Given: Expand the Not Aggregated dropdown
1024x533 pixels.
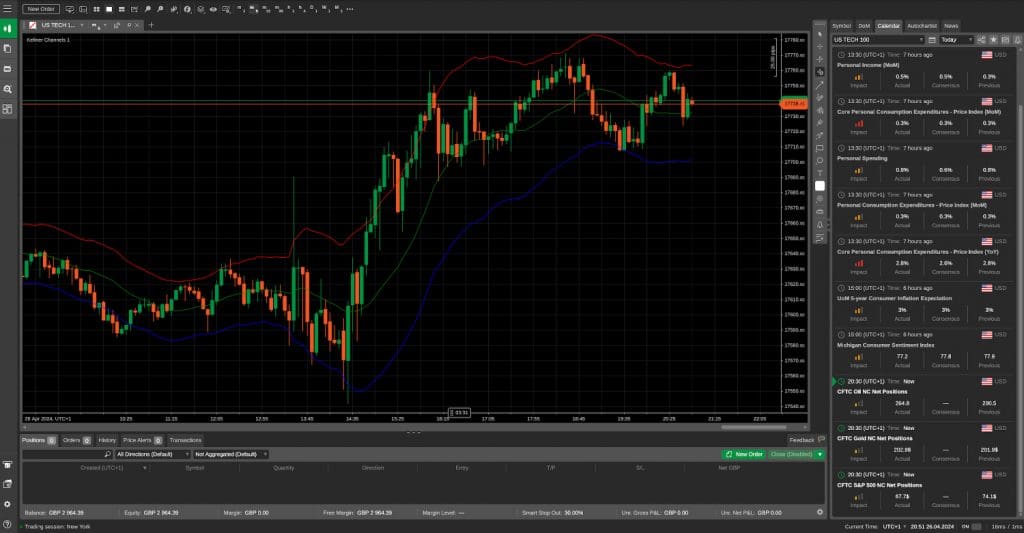Looking at the screenshot, I should 231,454.
